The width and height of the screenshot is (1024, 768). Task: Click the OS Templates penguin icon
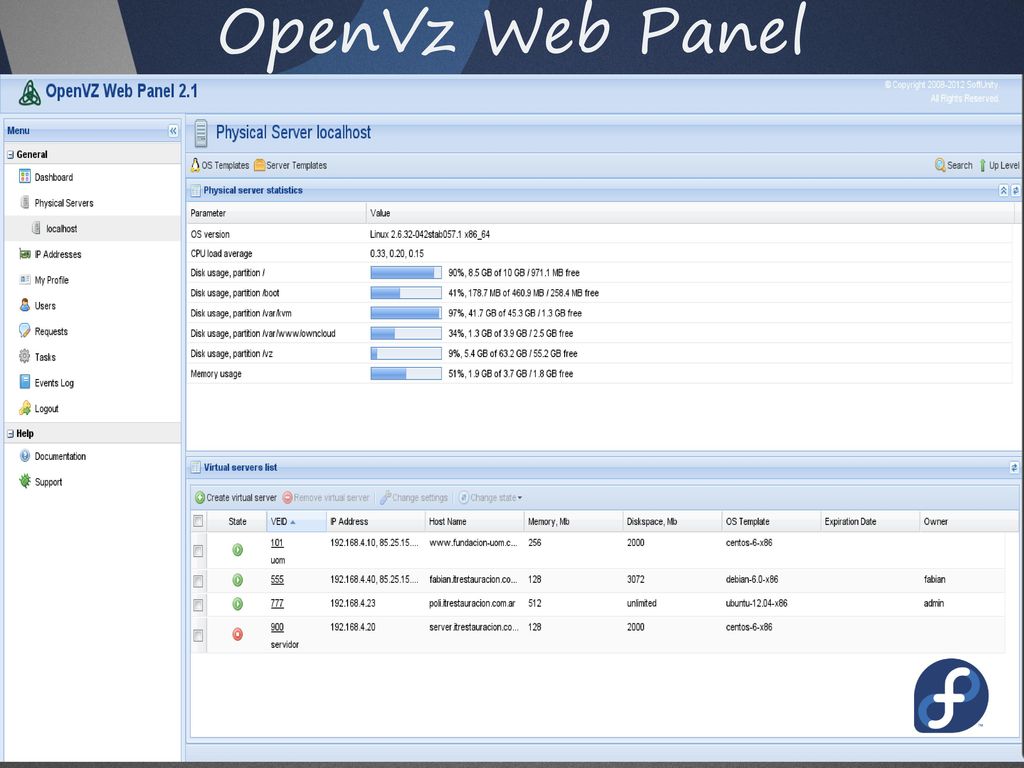[x=195, y=165]
